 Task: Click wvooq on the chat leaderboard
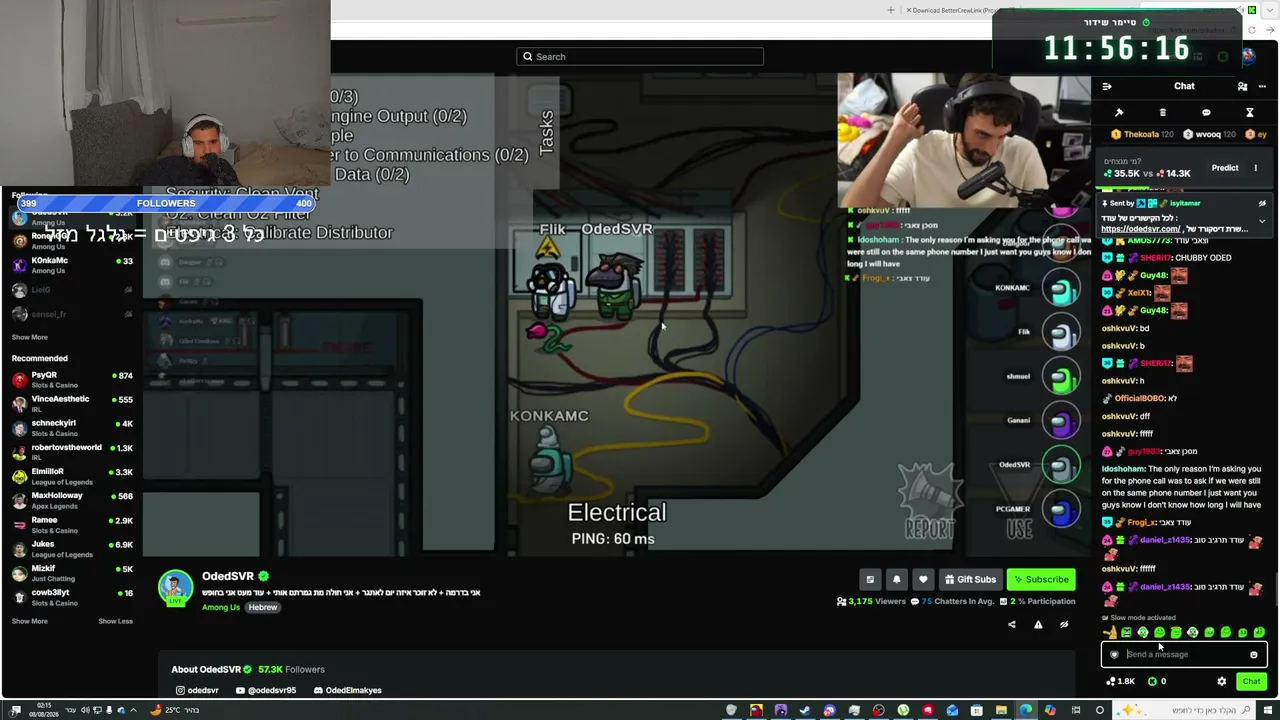pyautogui.click(x=1208, y=134)
